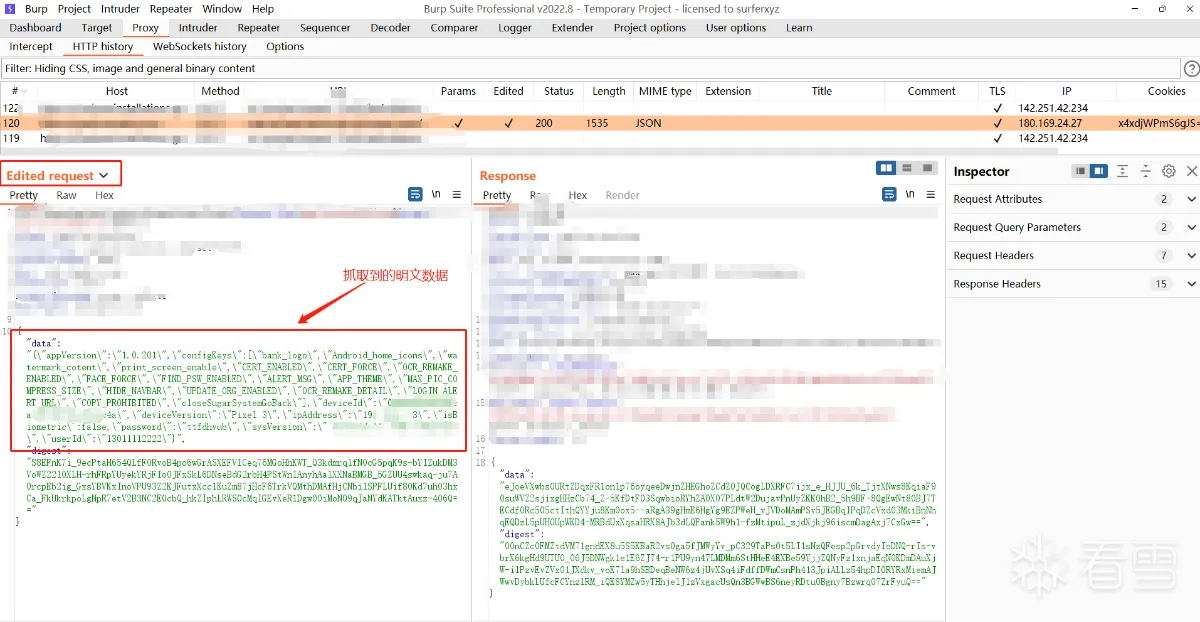
Task: Dock the Inspector panel on the right
Action: 1099,171
